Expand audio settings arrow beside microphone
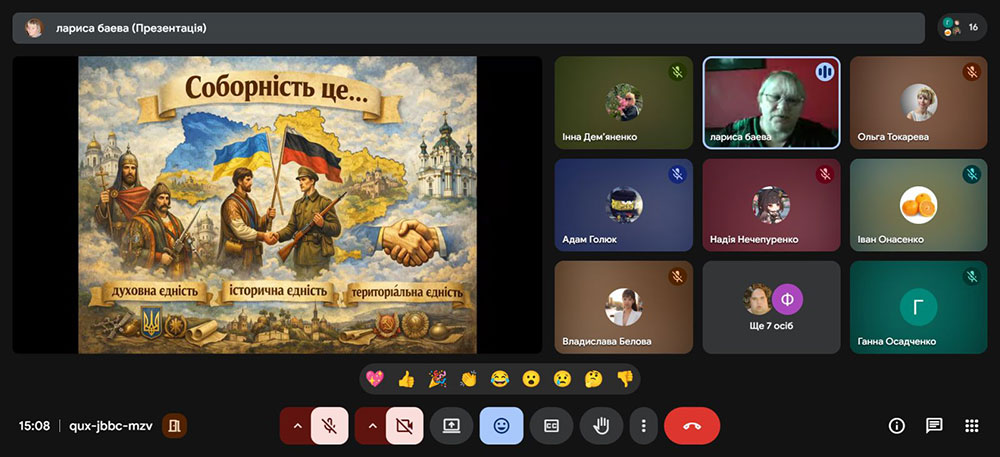The height and width of the screenshot is (457, 1000). (296, 426)
